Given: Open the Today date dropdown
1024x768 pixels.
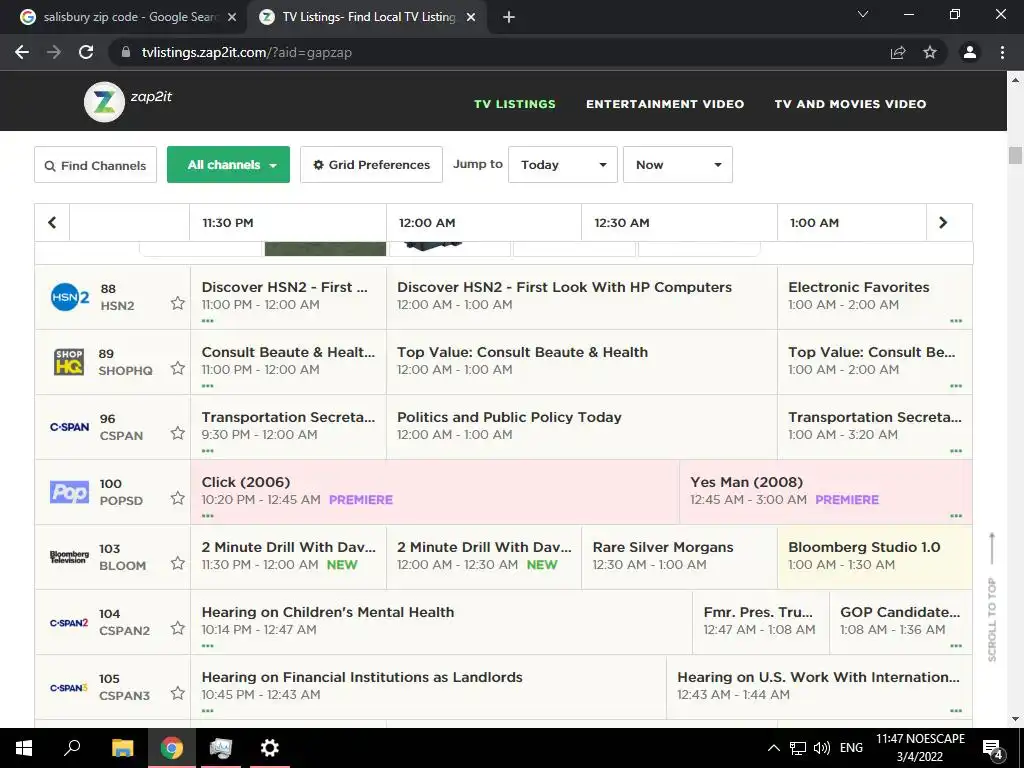Looking at the screenshot, I should [563, 165].
